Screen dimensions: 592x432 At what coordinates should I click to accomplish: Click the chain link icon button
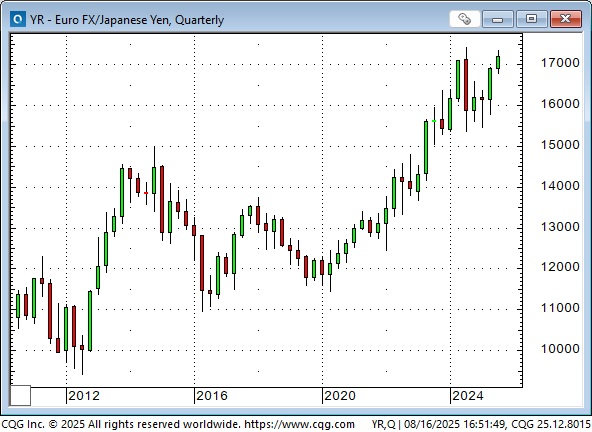click(464, 19)
